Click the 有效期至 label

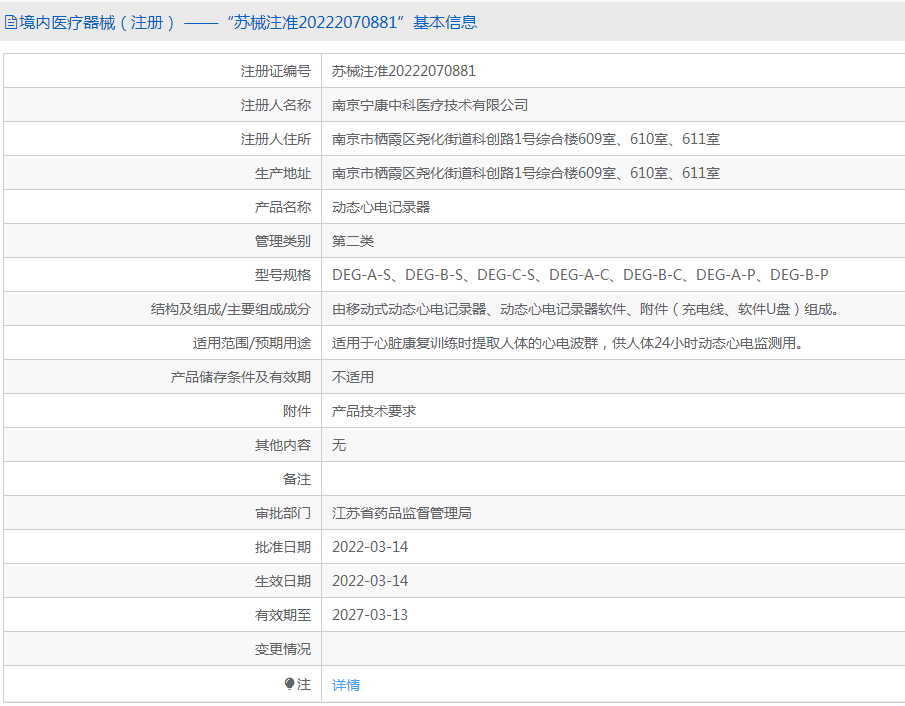283,615
